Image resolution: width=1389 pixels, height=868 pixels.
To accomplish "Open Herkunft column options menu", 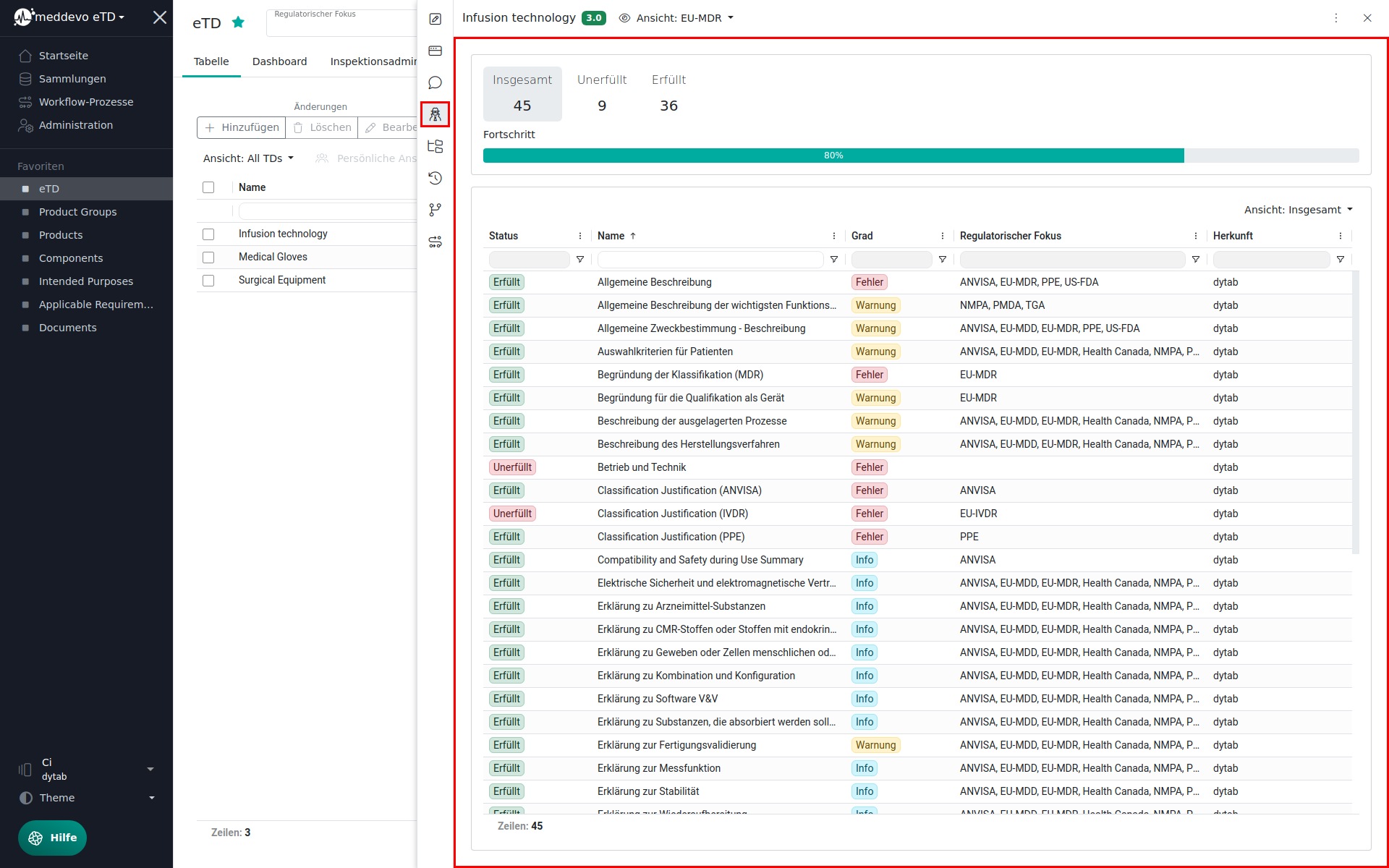I will (1341, 236).
